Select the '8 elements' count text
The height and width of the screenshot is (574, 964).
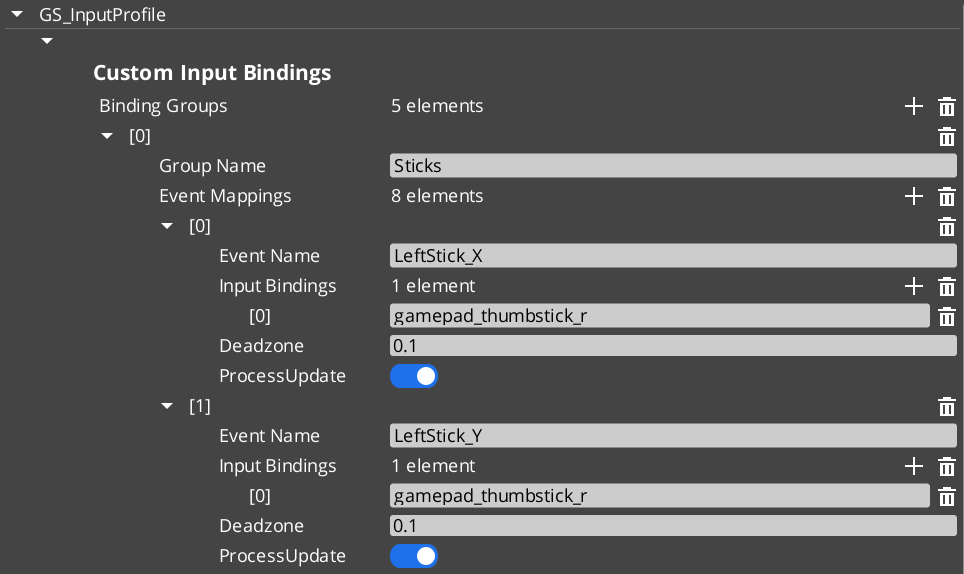[437, 196]
